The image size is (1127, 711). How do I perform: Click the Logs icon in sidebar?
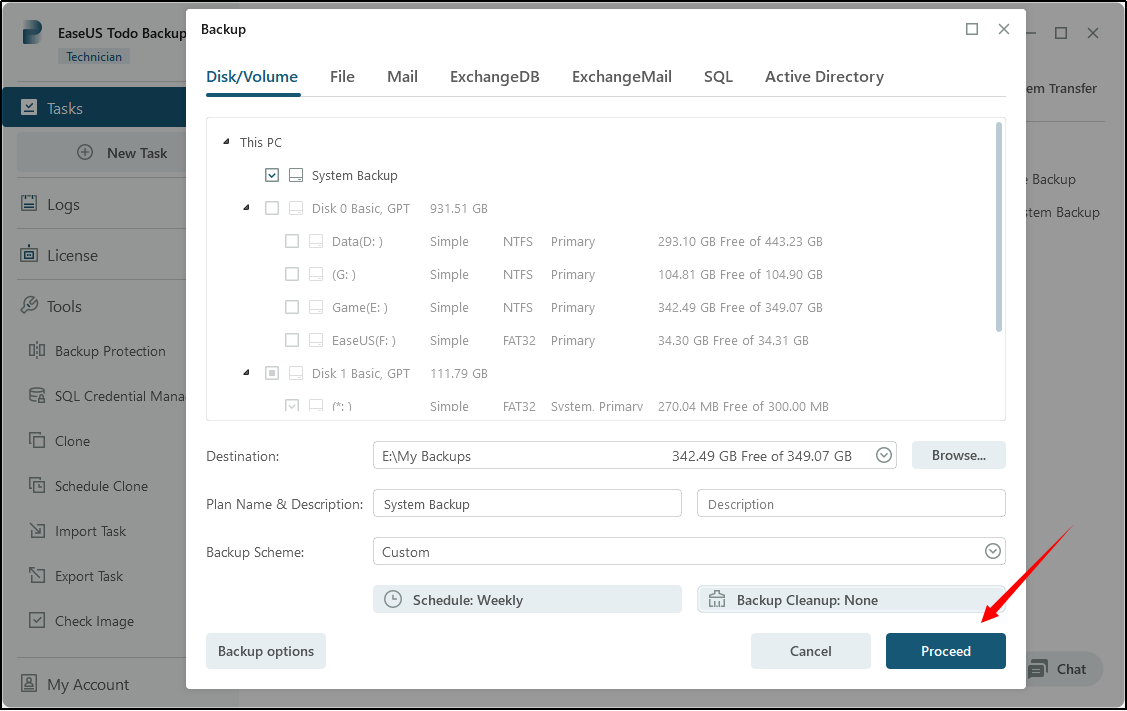click(29, 204)
